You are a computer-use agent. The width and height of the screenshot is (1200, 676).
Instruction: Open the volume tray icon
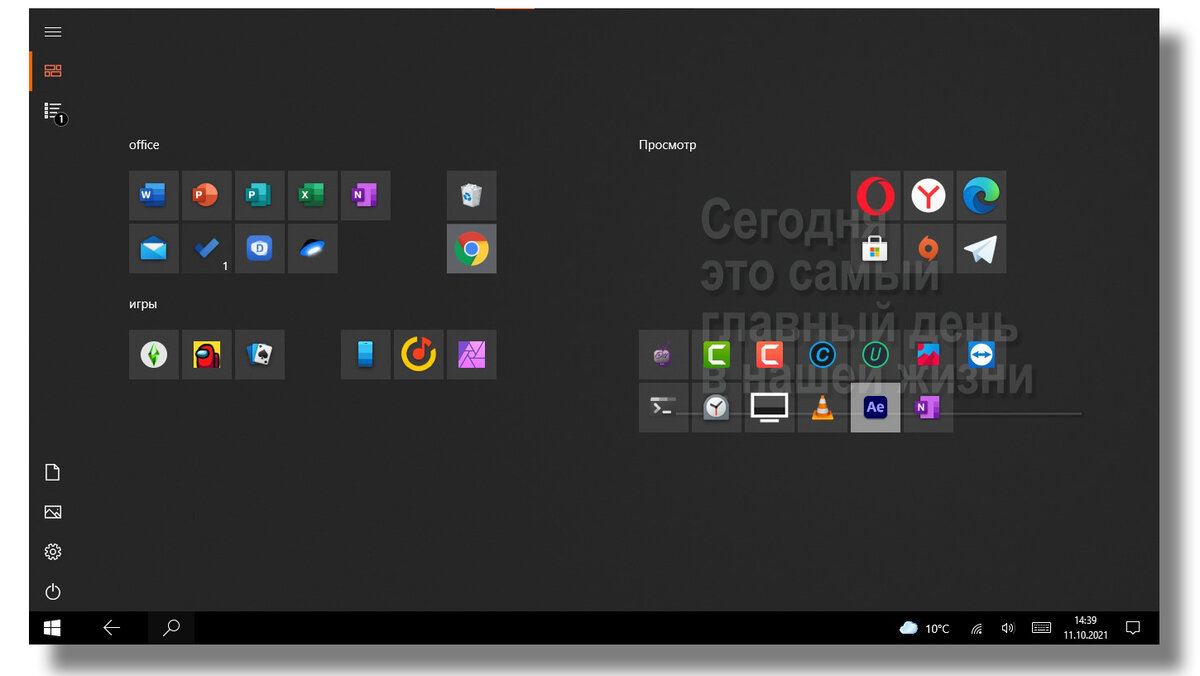pos(1008,628)
